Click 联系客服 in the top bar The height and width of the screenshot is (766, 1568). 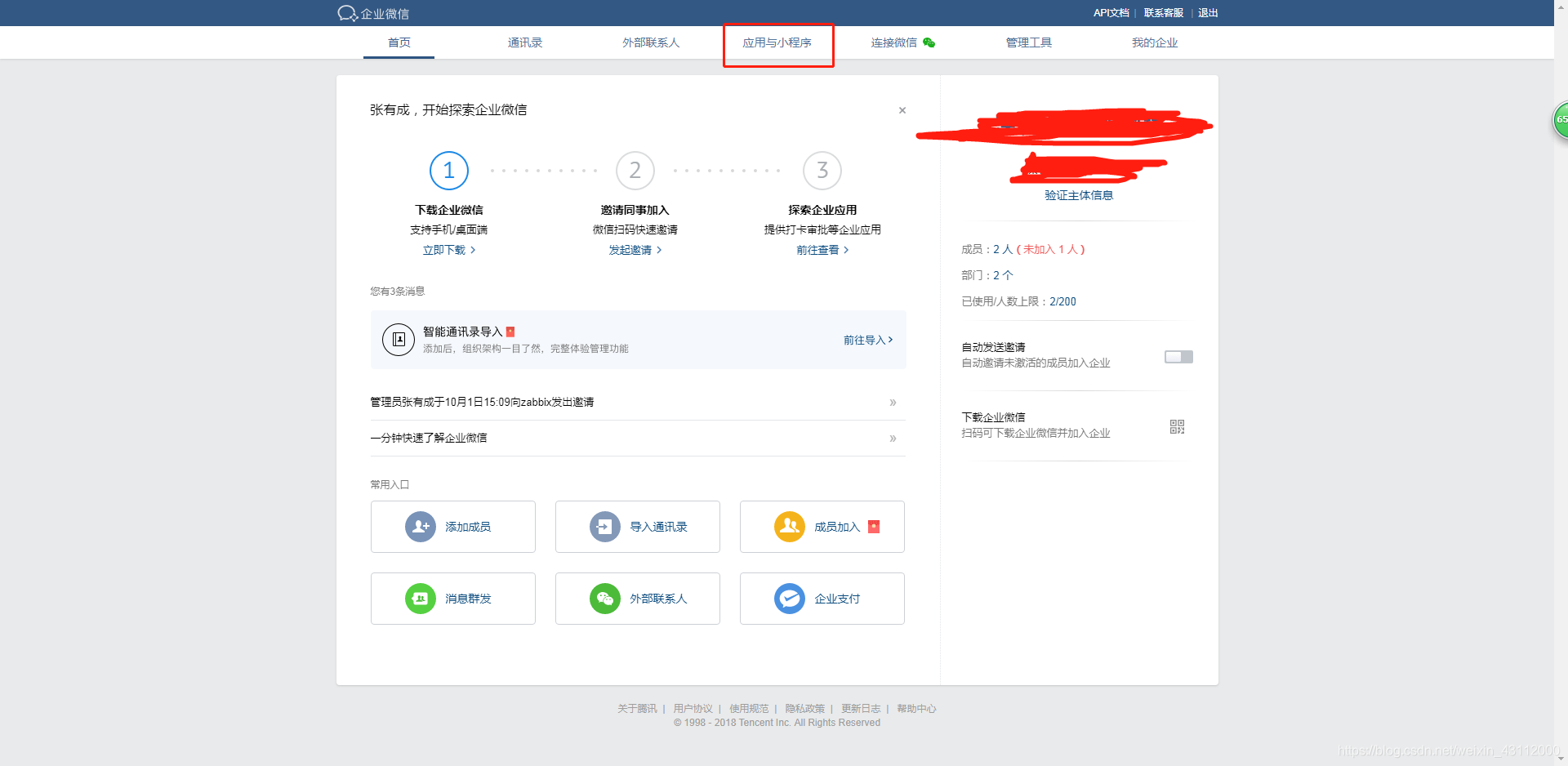[1163, 13]
